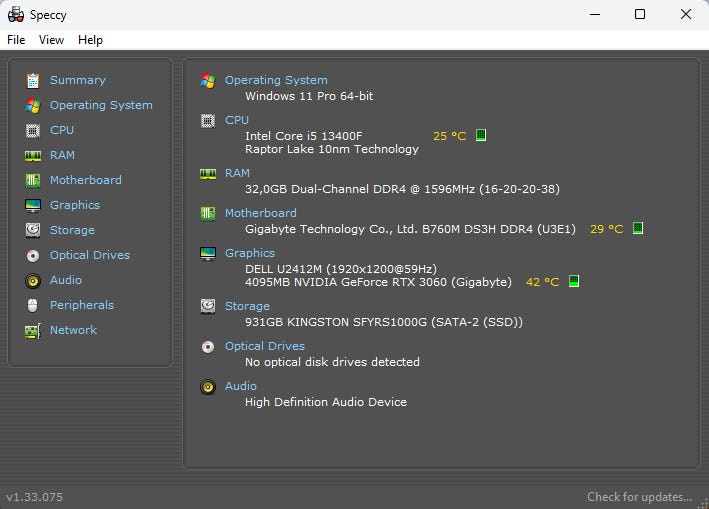
Task: Click the green CPU temperature indicator
Action: point(481,135)
